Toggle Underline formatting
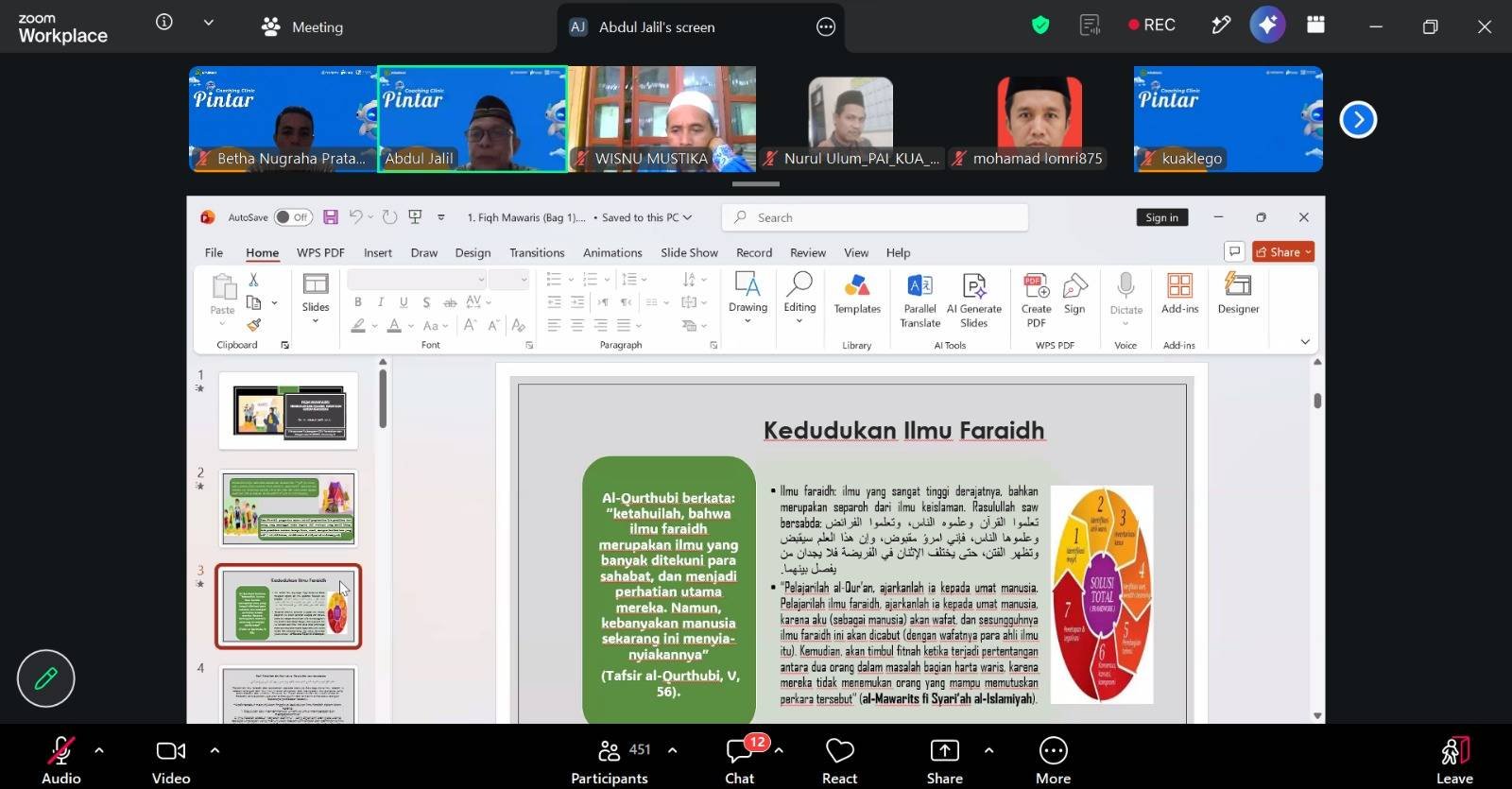 pyautogui.click(x=404, y=302)
